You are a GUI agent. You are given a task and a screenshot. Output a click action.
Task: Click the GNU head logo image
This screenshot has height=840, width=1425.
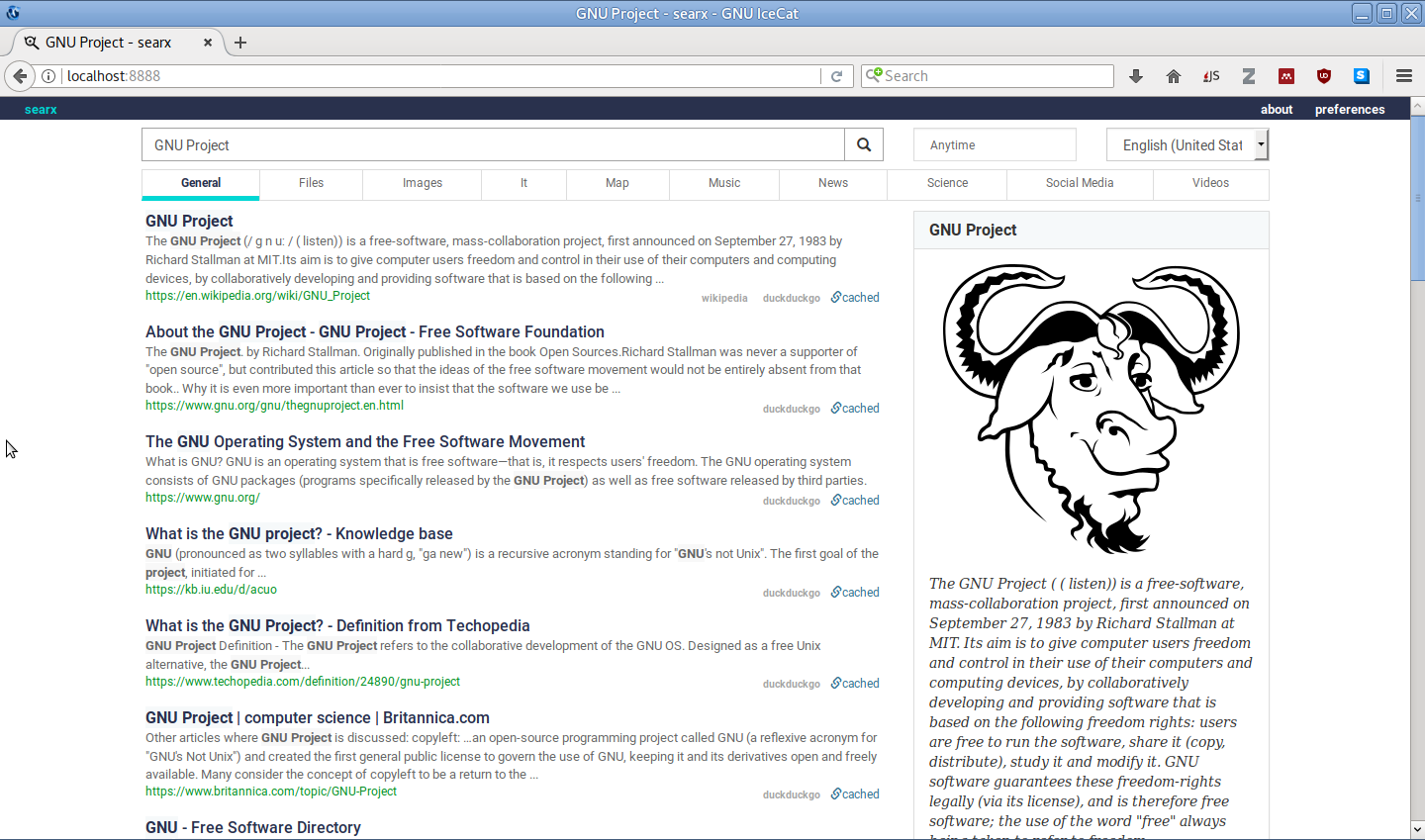click(x=1091, y=408)
